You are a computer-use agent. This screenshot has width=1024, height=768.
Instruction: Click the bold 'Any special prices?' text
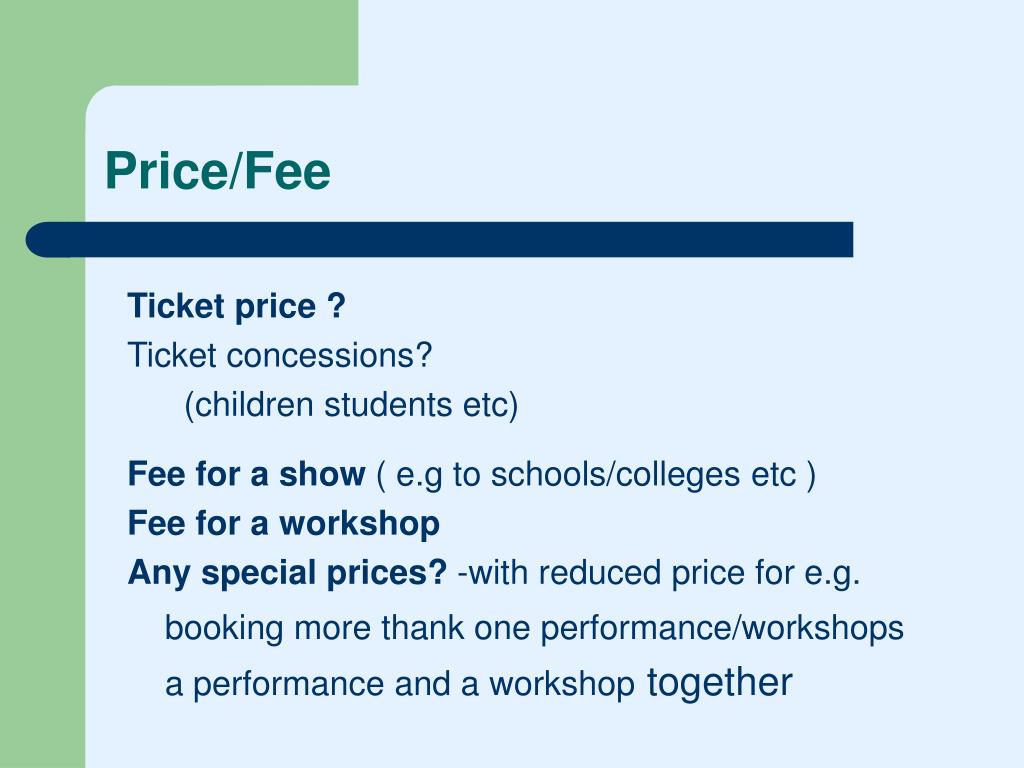[287, 573]
